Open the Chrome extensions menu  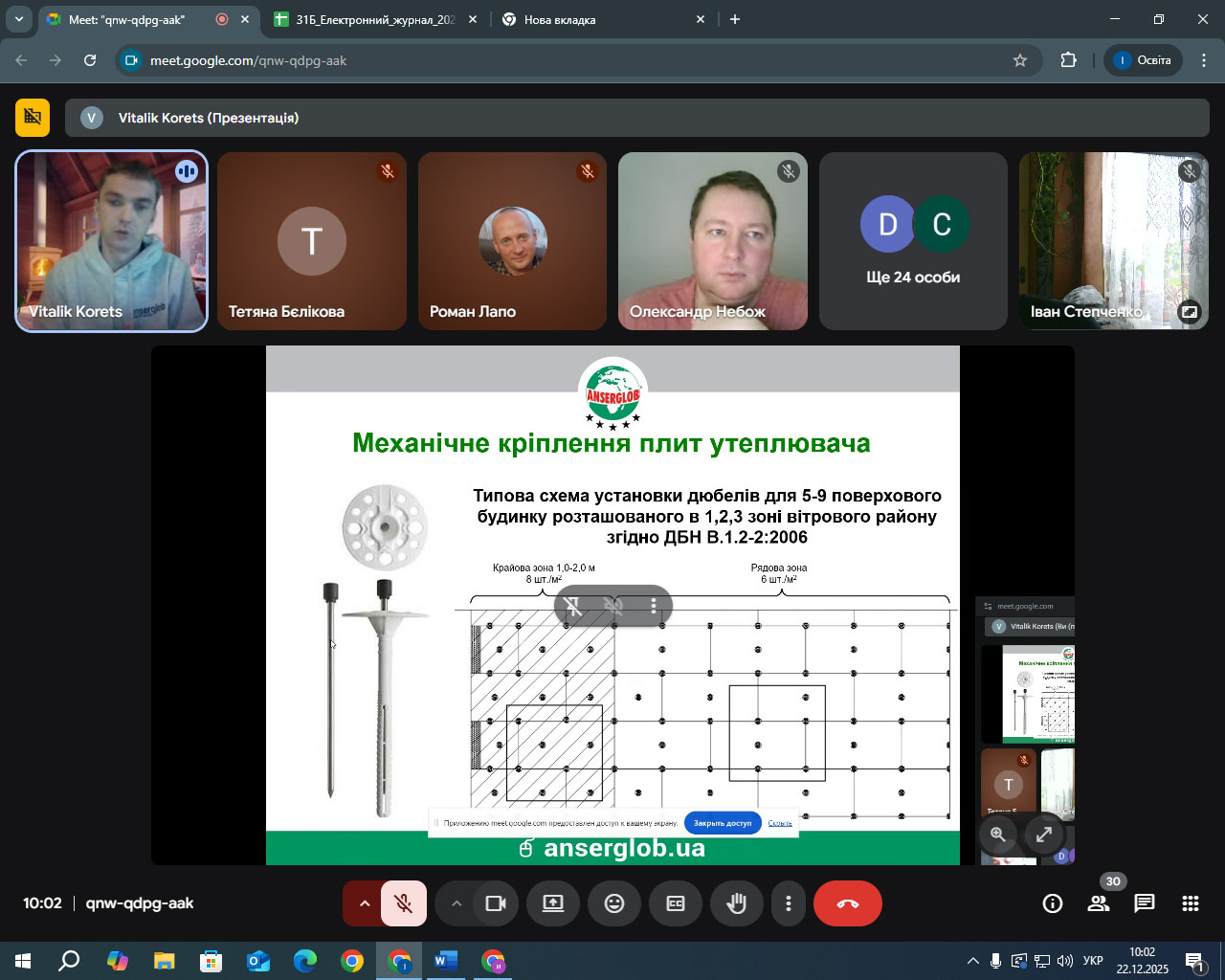[x=1069, y=60]
